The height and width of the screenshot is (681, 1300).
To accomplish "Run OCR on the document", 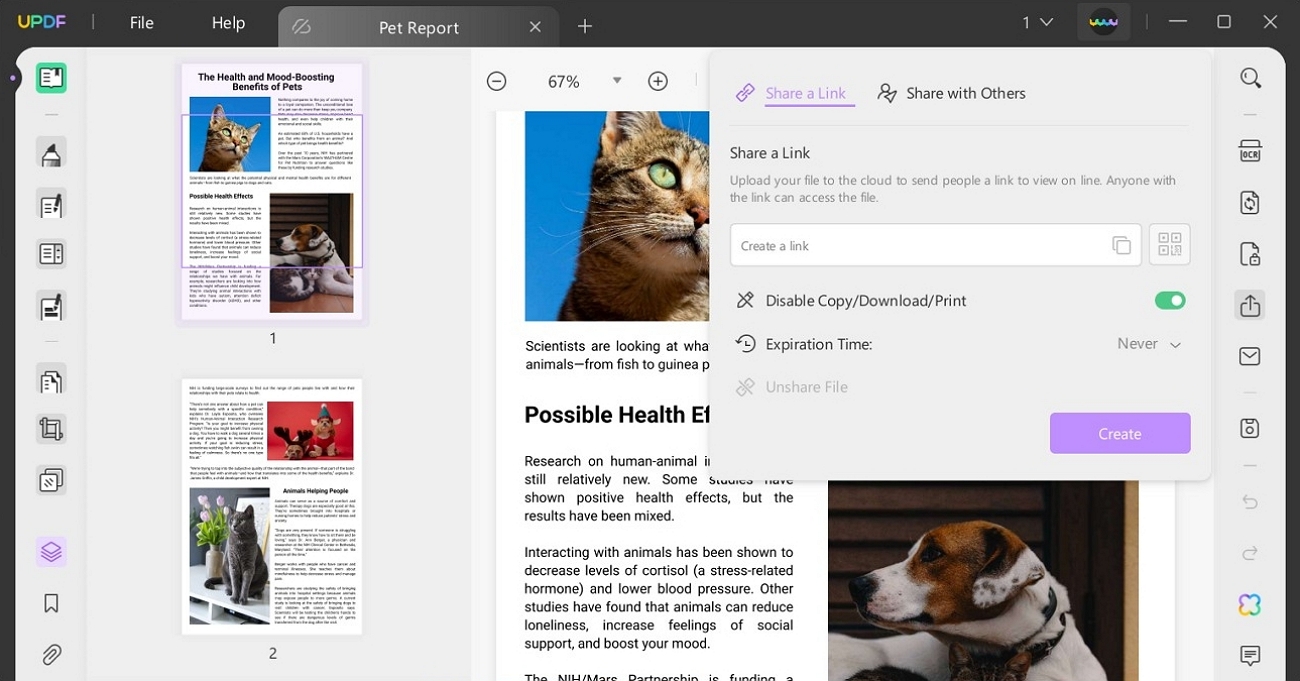I will (1250, 150).
